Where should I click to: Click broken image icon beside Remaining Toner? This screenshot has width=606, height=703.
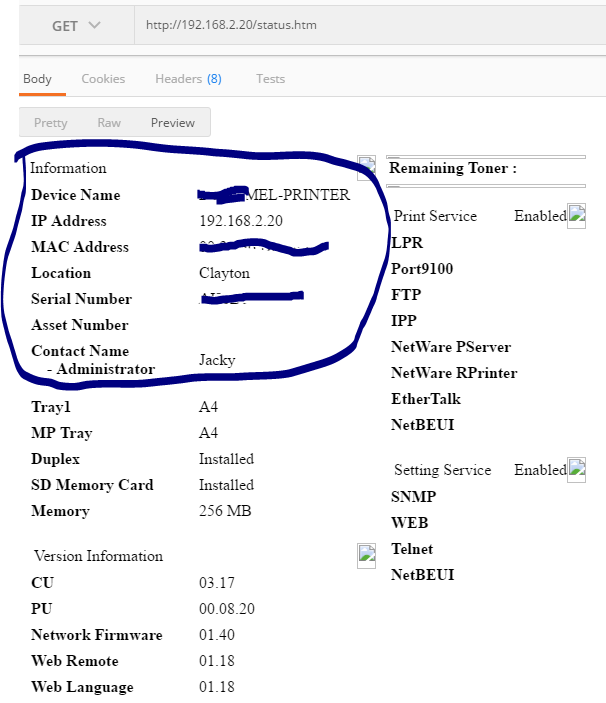click(367, 168)
